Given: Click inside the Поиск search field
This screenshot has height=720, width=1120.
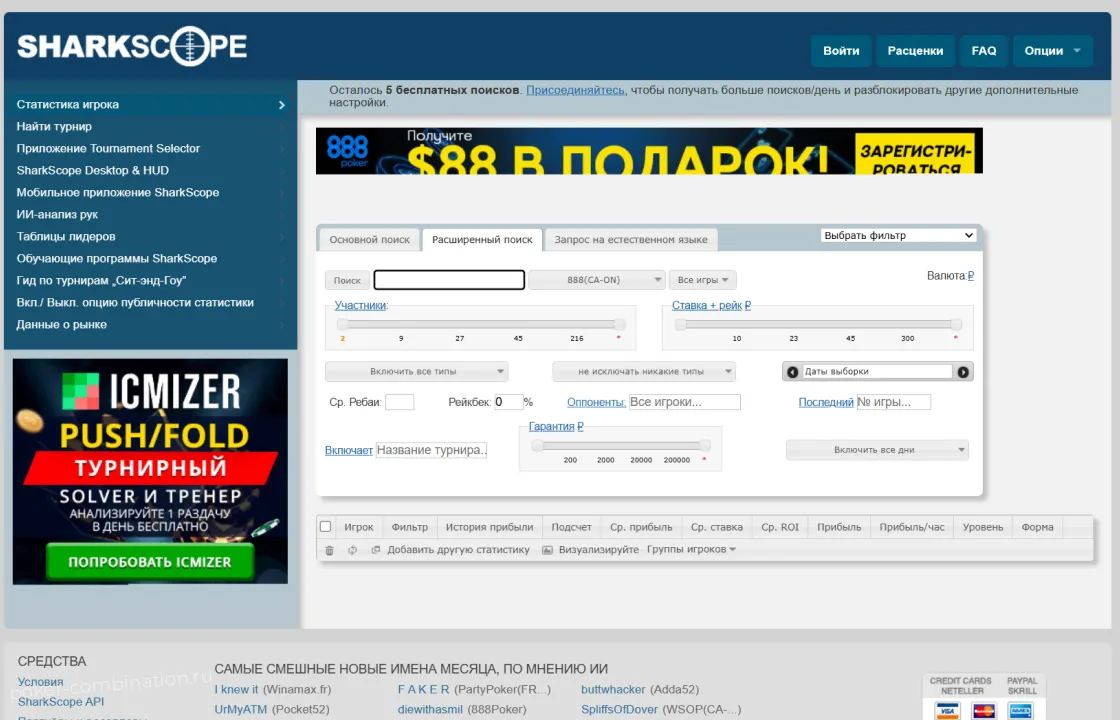Looking at the screenshot, I should coord(448,279).
